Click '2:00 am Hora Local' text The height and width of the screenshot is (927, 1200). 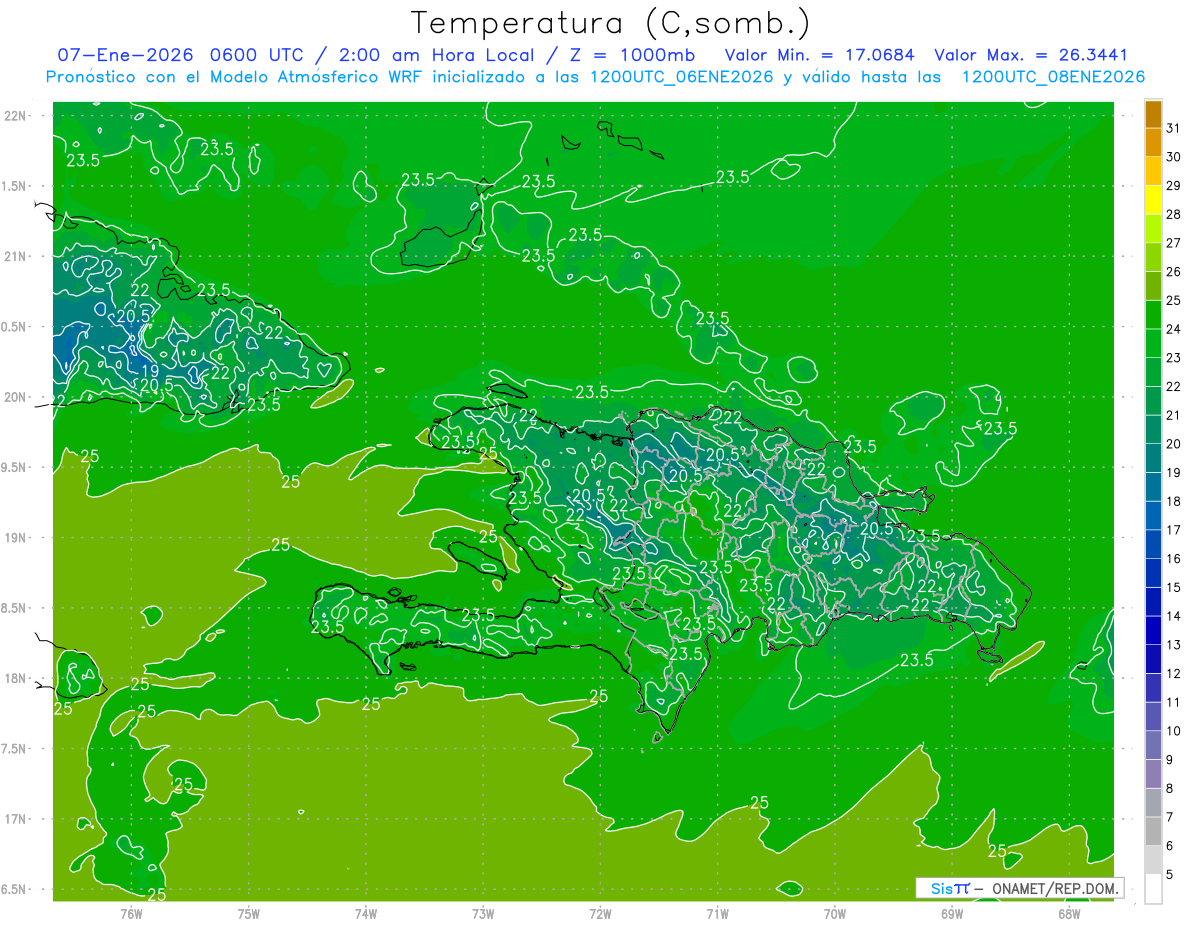click(436, 56)
